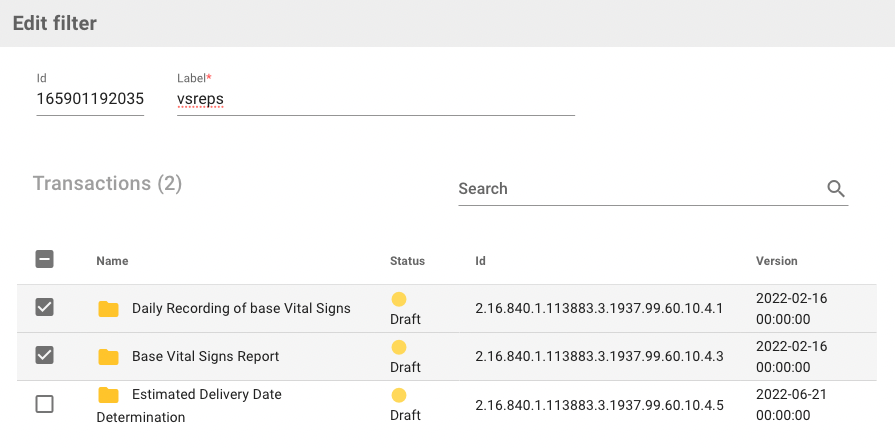This screenshot has height=448, width=895.
Task: Open Daily Recording of base Vital Signs
Action: coord(241,309)
